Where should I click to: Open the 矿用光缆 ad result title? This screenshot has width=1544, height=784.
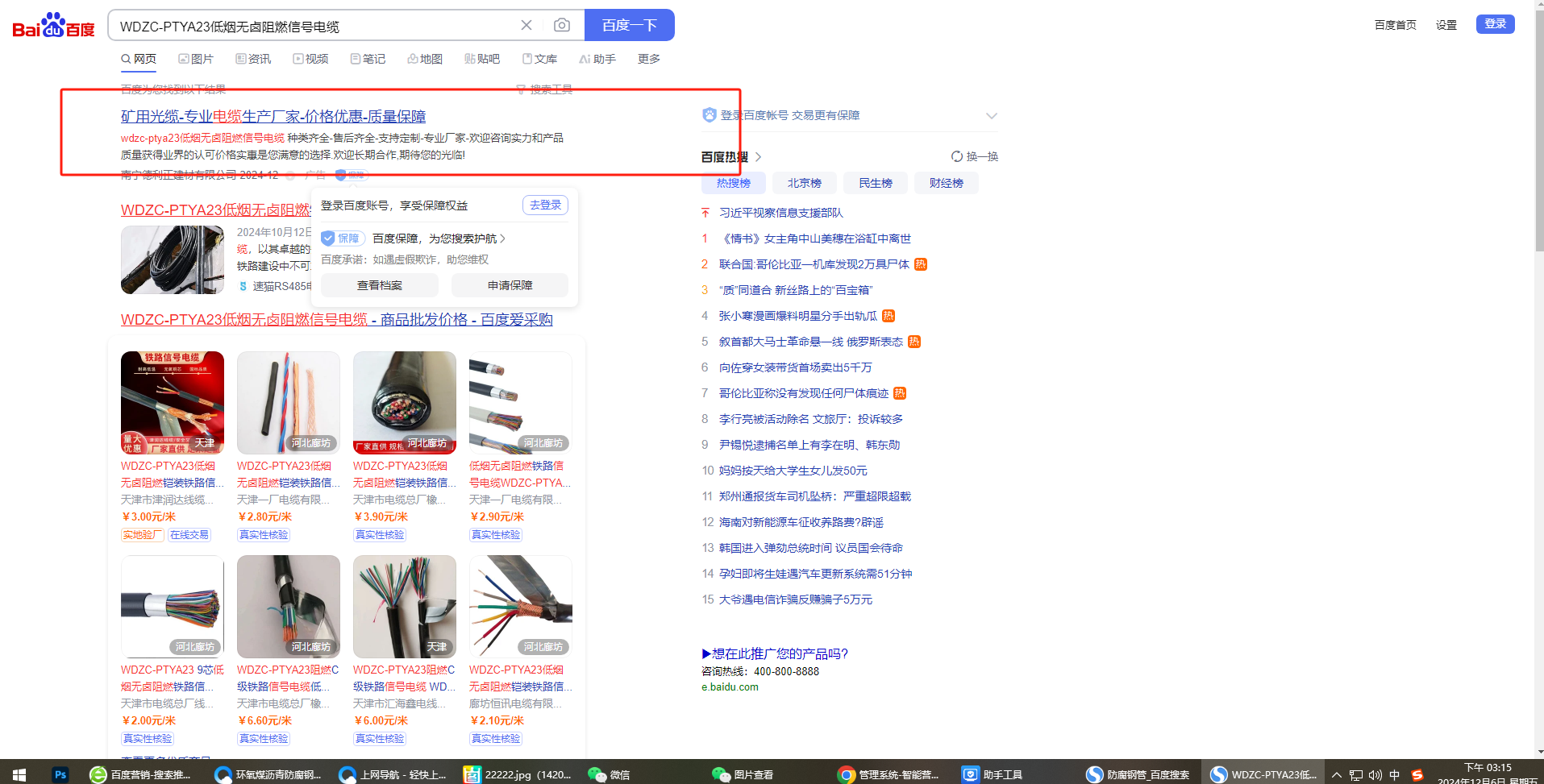(273, 117)
